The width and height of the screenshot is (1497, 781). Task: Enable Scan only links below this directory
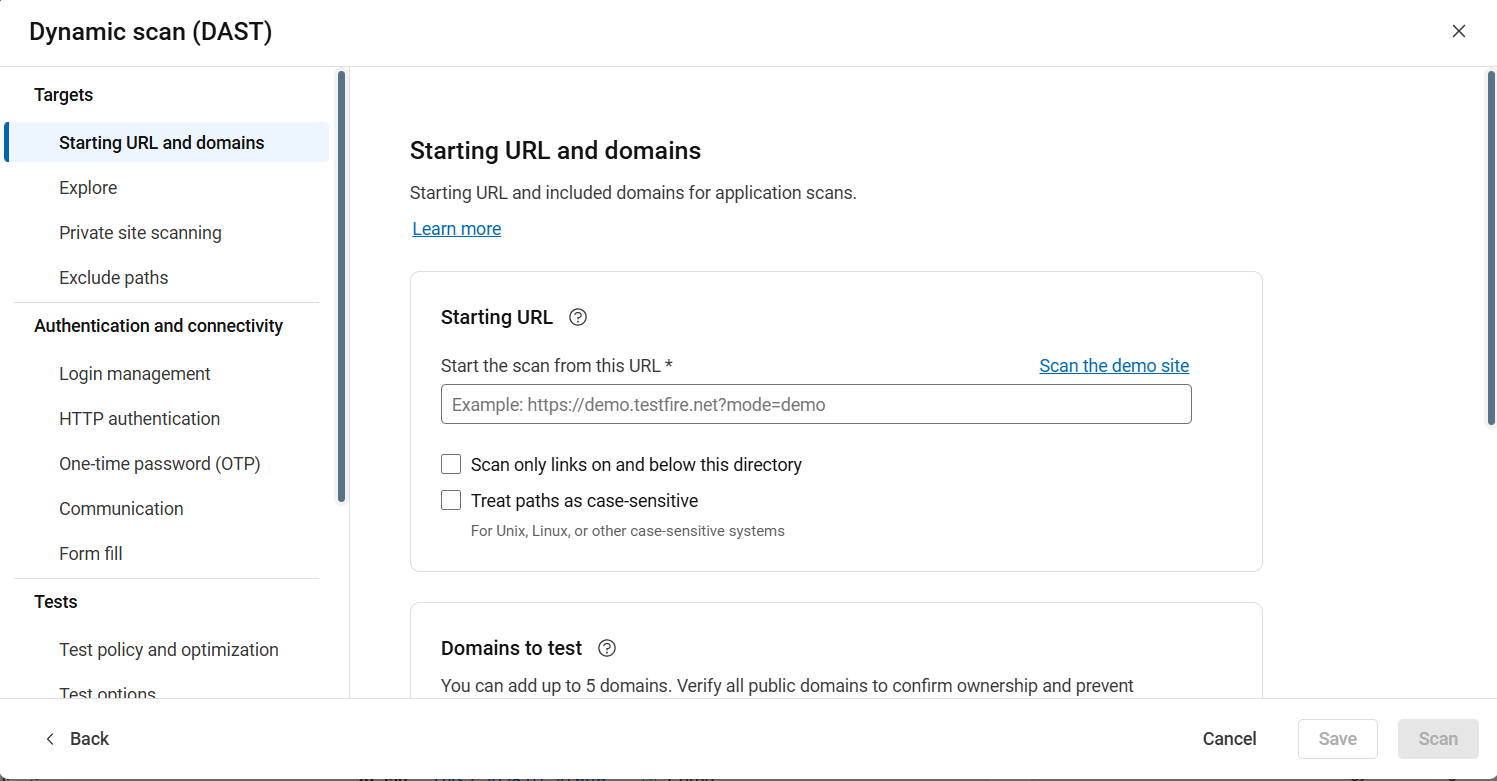[x=451, y=464]
